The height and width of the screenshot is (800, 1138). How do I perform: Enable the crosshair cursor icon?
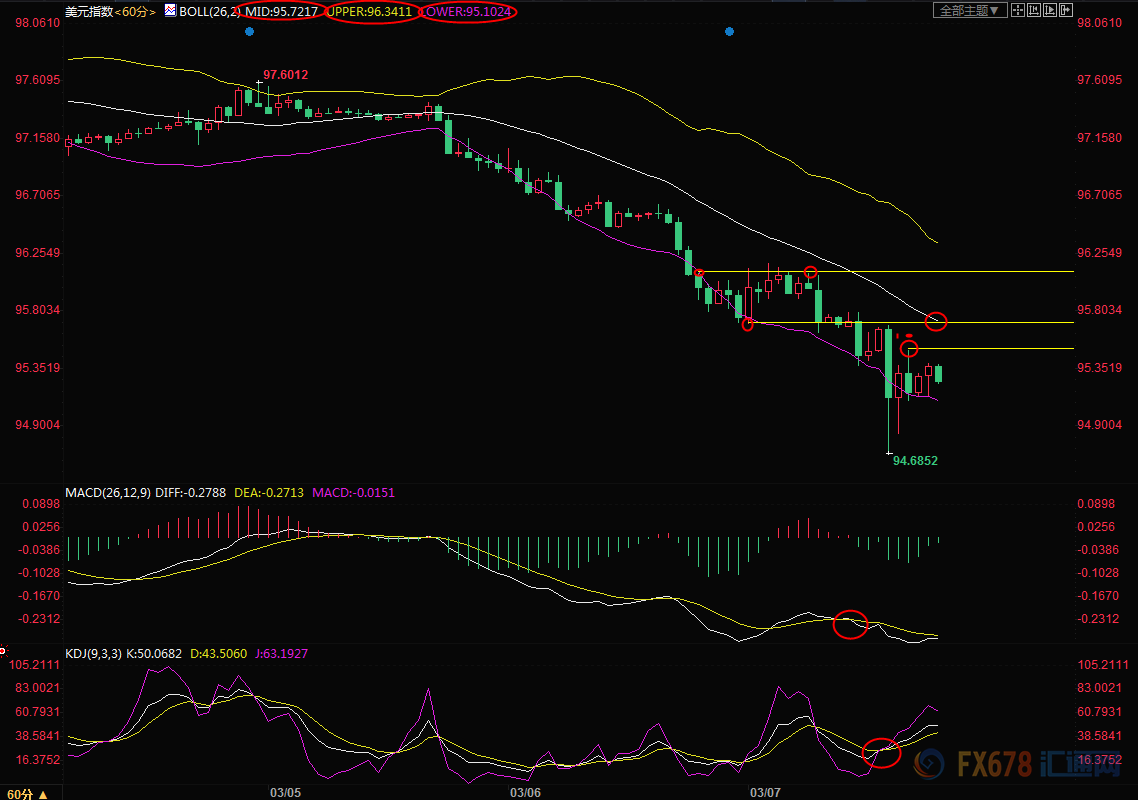[1018, 11]
